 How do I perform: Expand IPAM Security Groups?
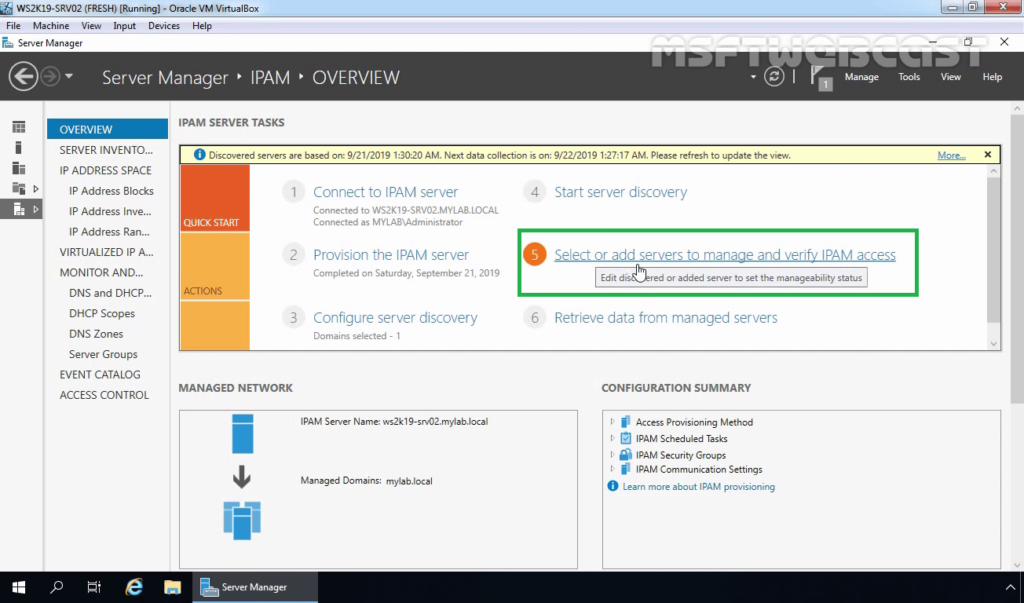(612, 455)
